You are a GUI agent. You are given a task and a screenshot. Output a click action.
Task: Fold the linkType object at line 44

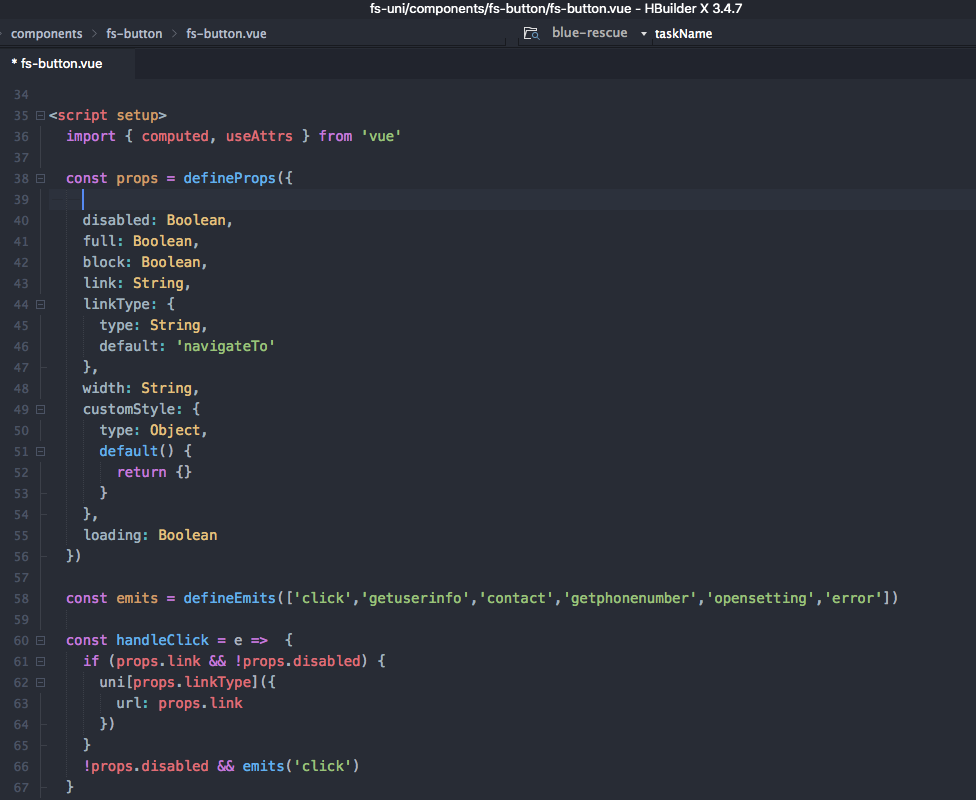point(40,304)
